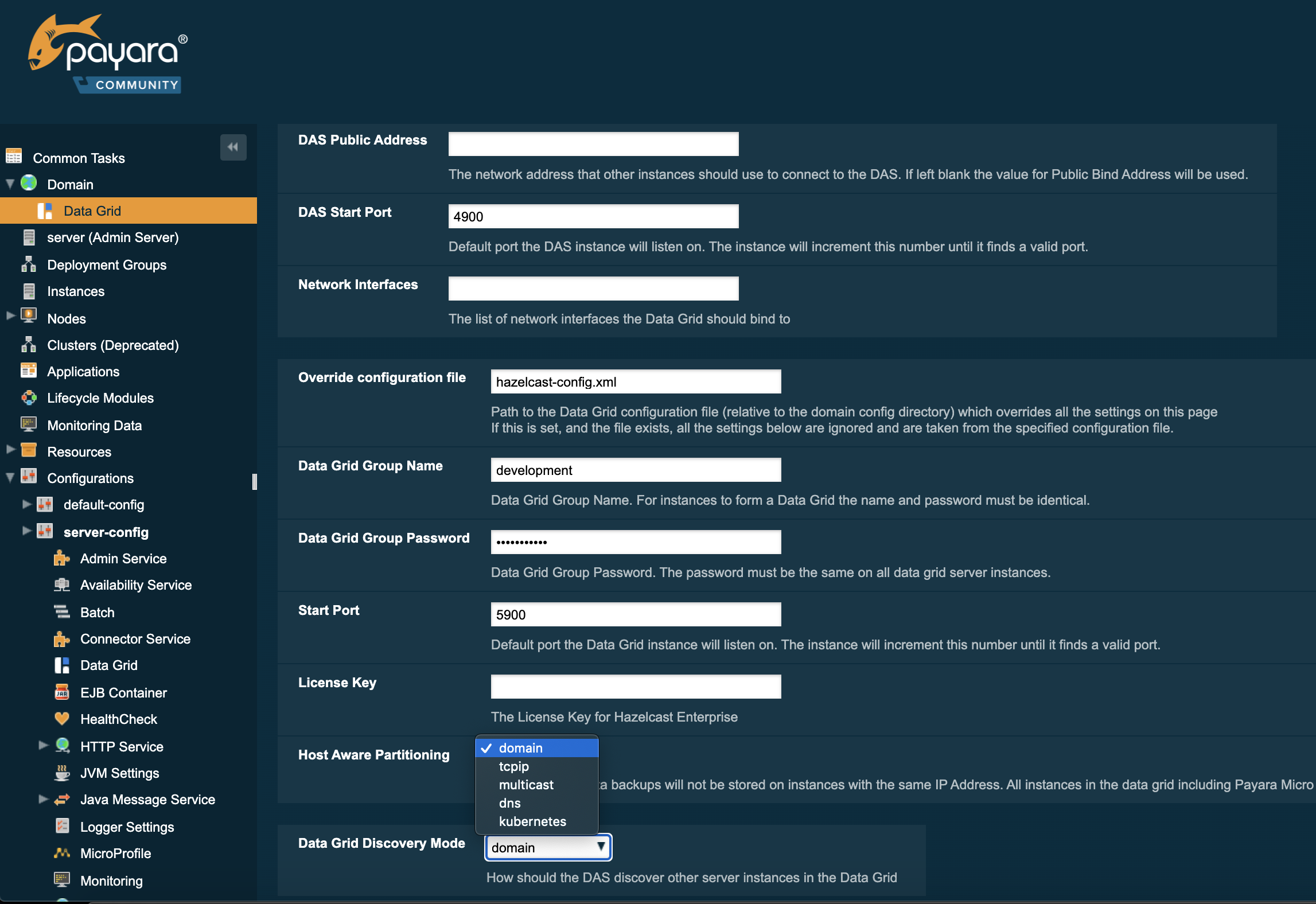Collapse the left sidebar panel

click(x=233, y=147)
